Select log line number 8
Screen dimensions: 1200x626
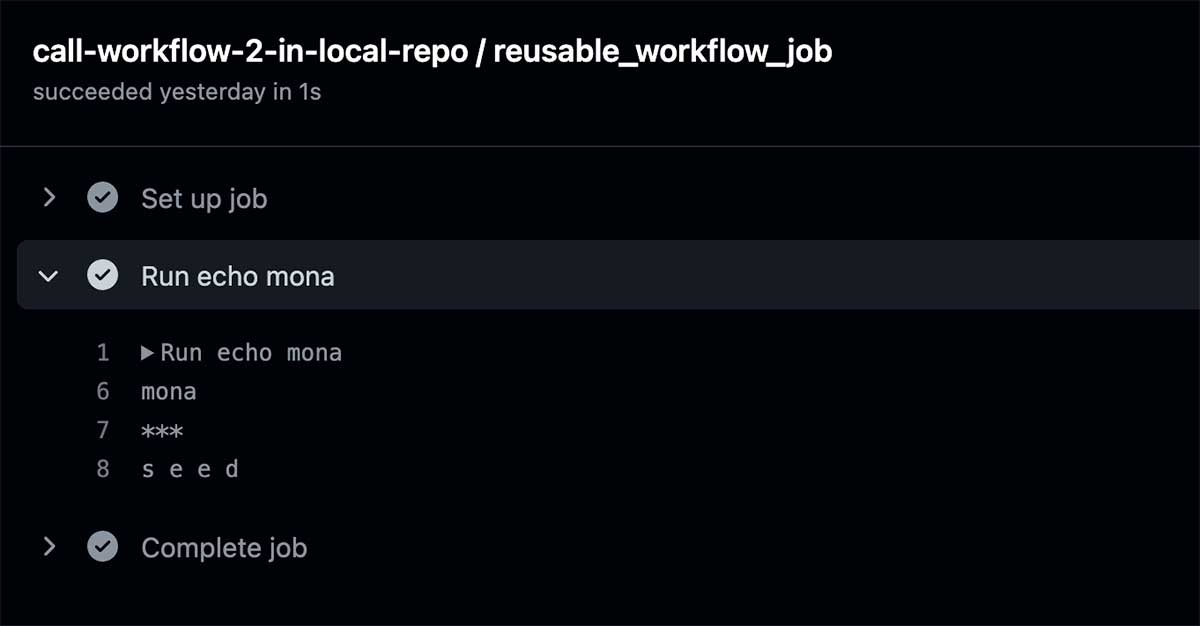coord(103,468)
